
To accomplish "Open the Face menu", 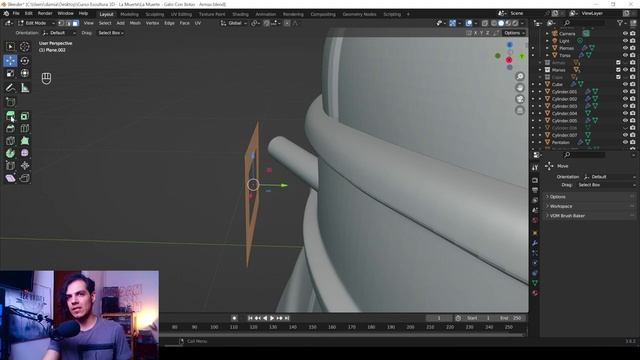I will pos(184,23).
